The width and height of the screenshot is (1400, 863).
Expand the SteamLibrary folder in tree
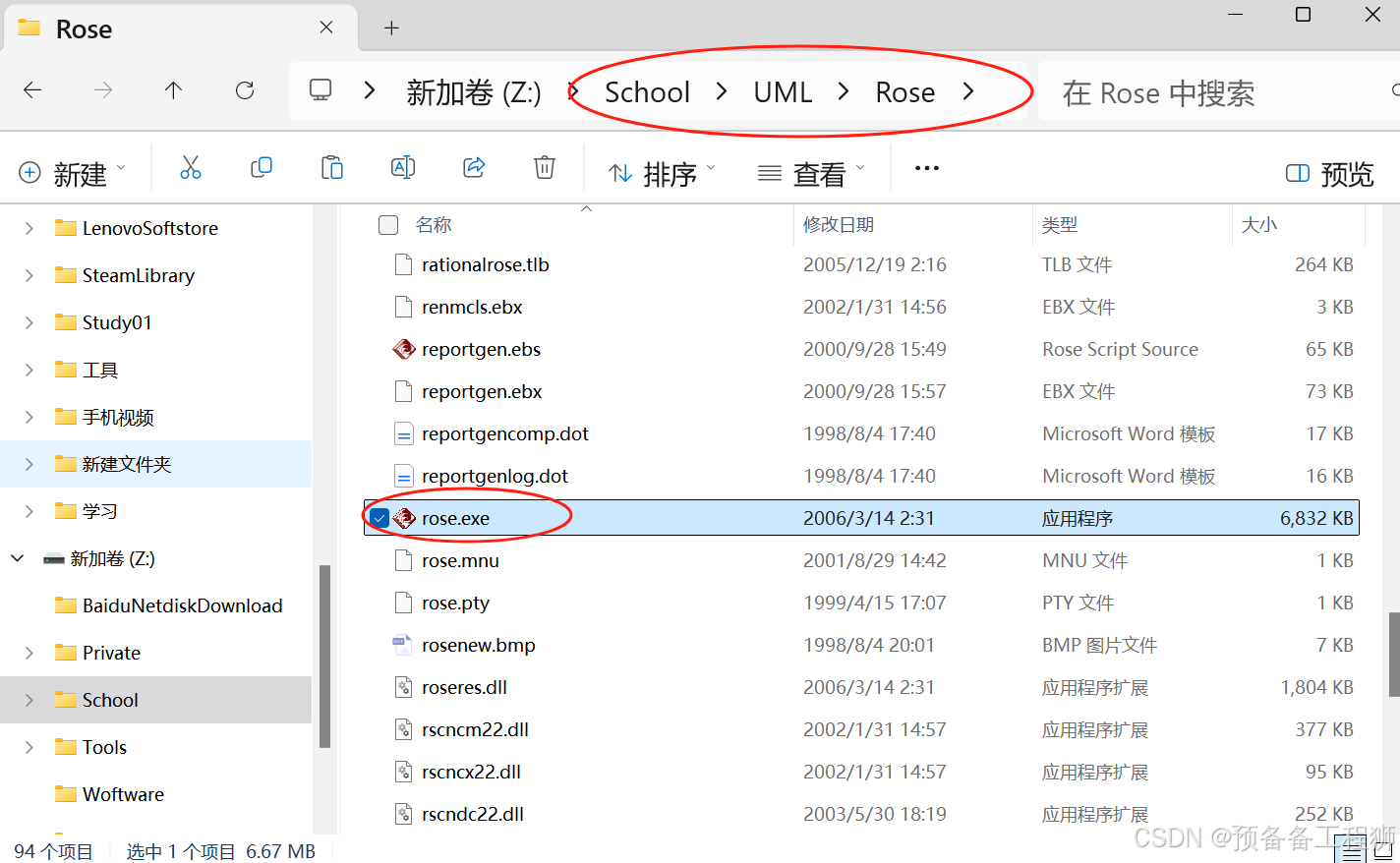(x=29, y=275)
